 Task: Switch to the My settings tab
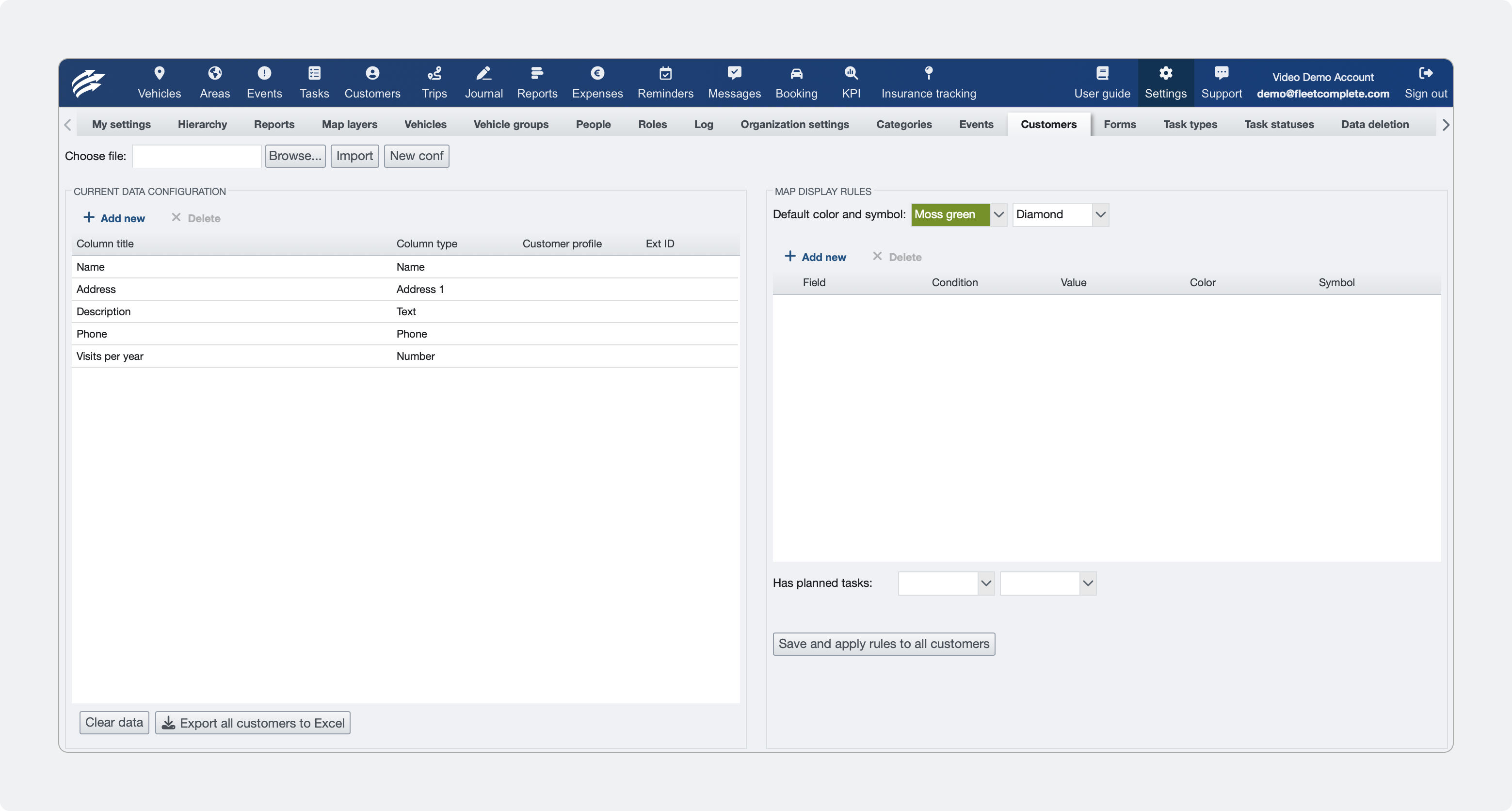click(x=122, y=125)
